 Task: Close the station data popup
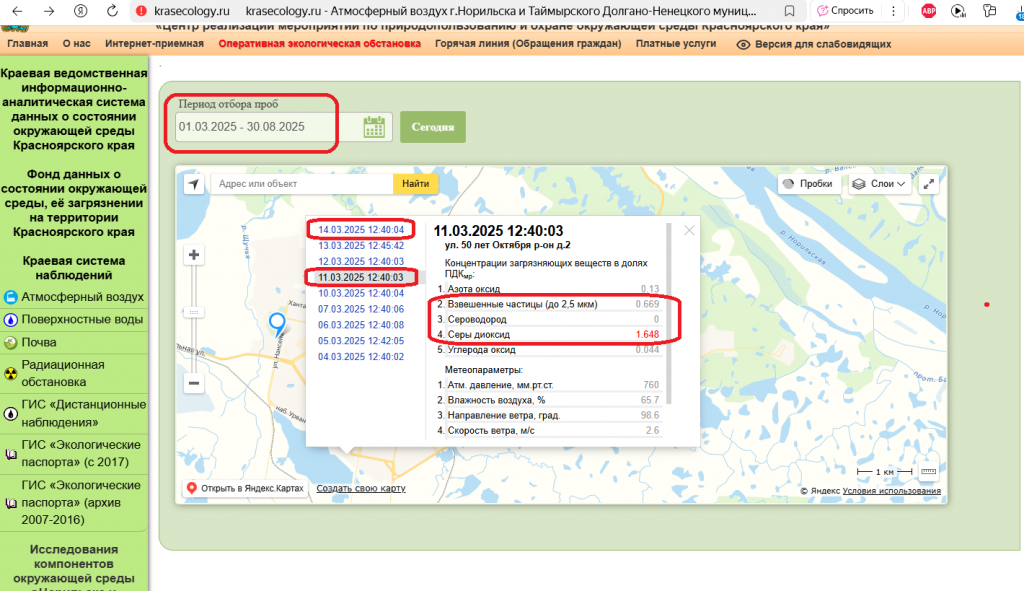click(x=689, y=231)
